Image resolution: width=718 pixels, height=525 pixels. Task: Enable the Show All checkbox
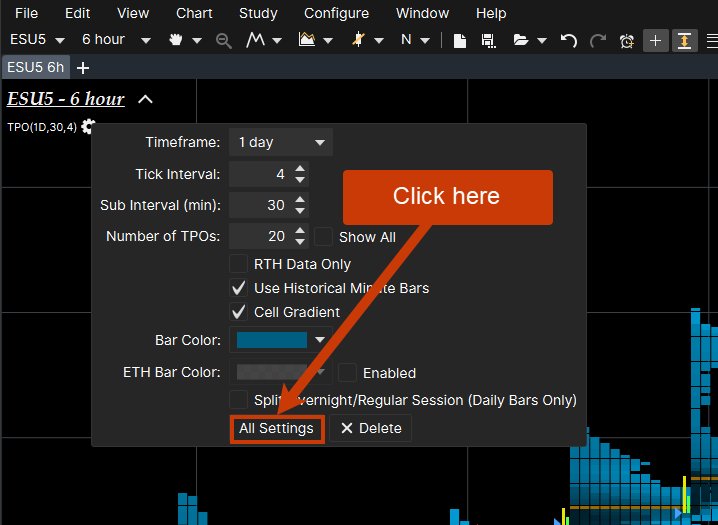click(x=324, y=237)
